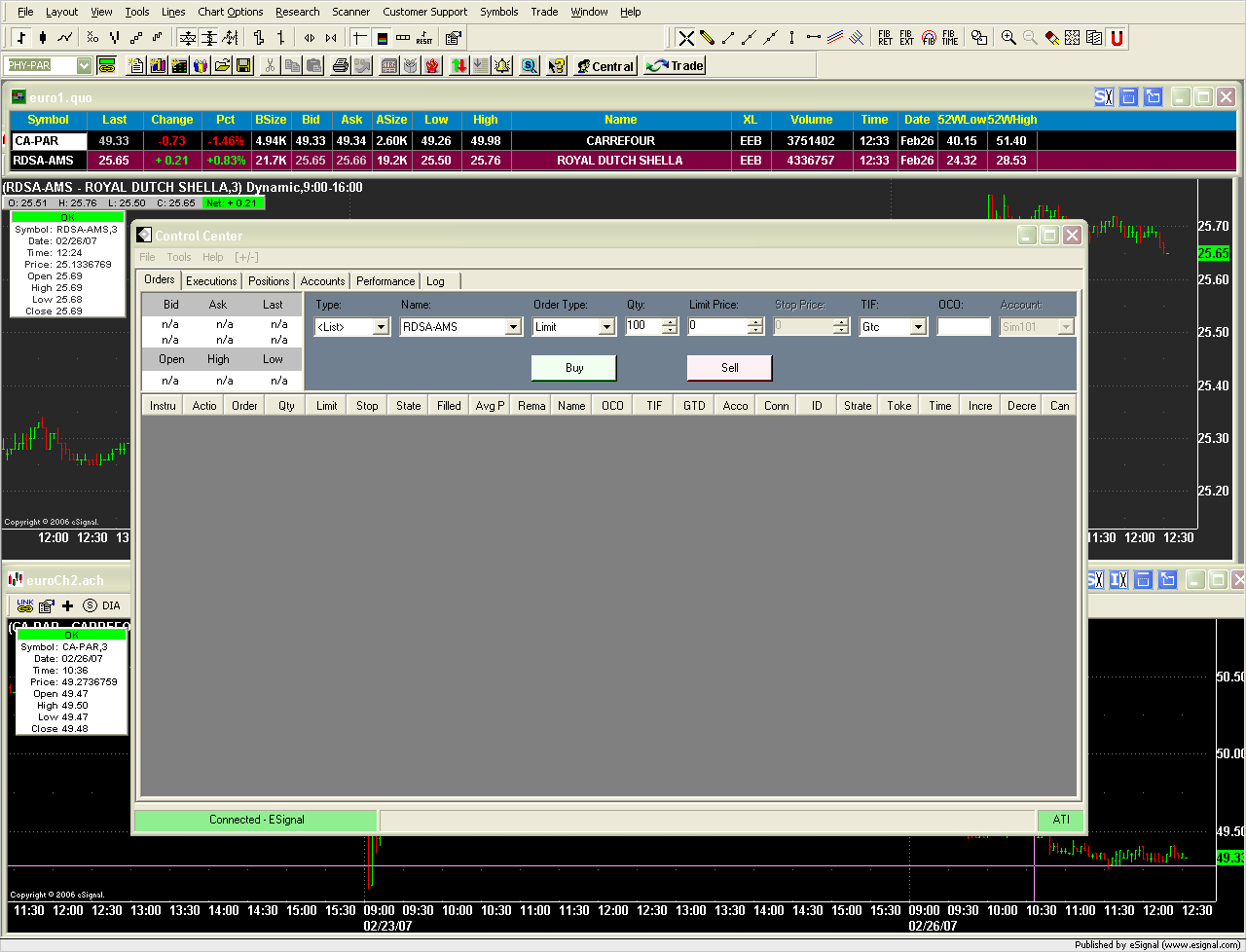Select the Fibonacci extension tool
The image size is (1246, 952).
[x=906, y=38]
